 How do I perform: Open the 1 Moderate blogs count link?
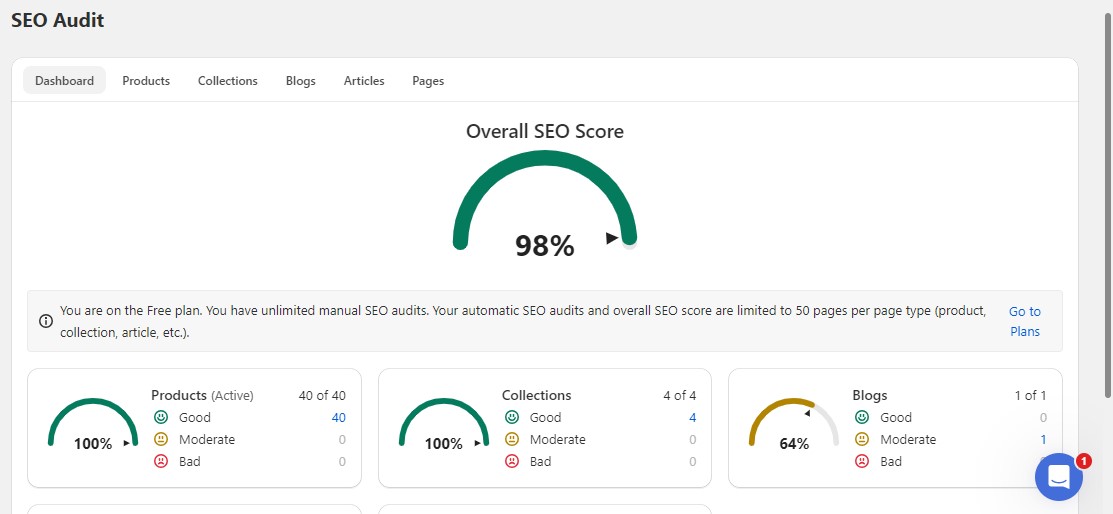click(x=1043, y=439)
